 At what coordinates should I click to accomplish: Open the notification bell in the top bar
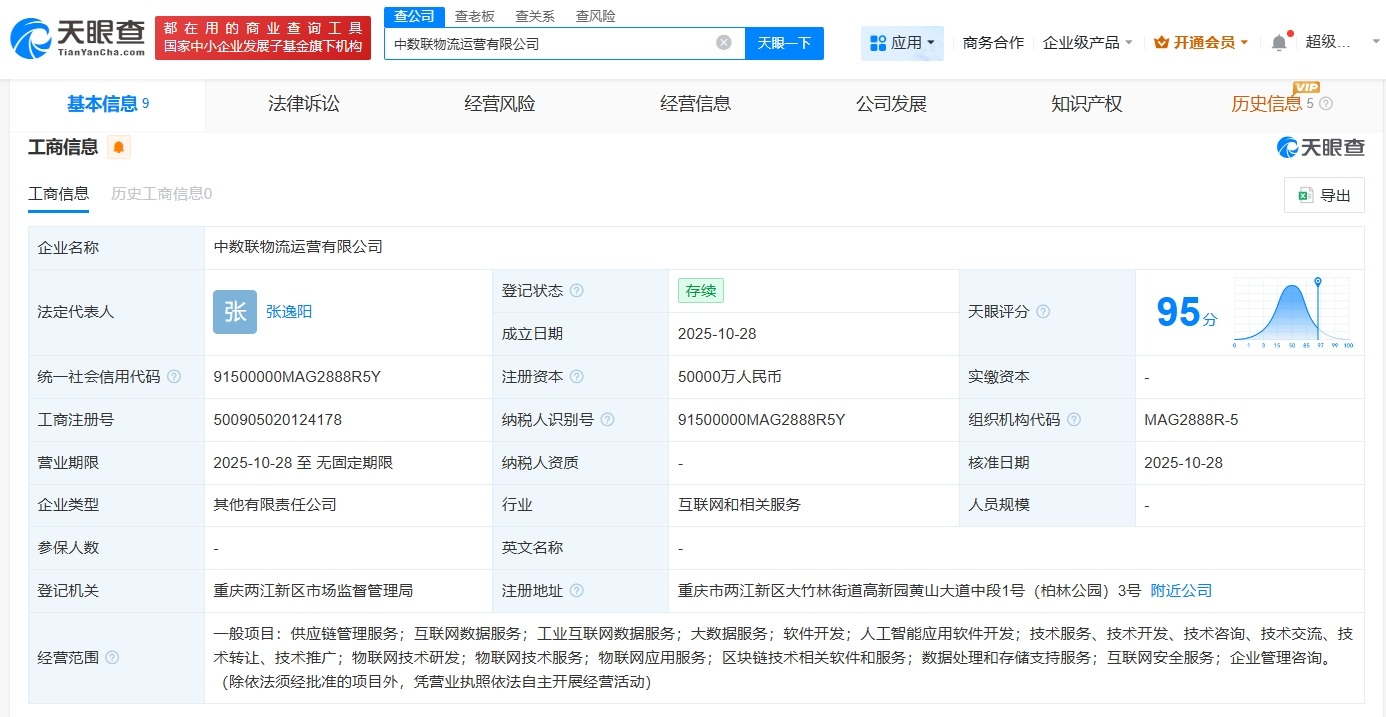(1277, 41)
